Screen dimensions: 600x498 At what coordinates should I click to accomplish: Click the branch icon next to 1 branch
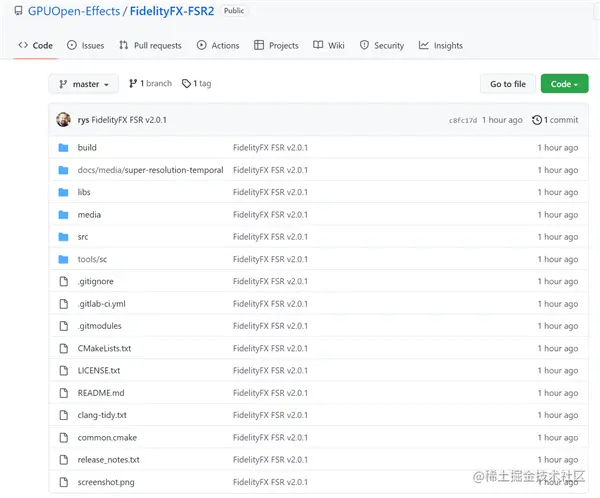(x=133, y=83)
